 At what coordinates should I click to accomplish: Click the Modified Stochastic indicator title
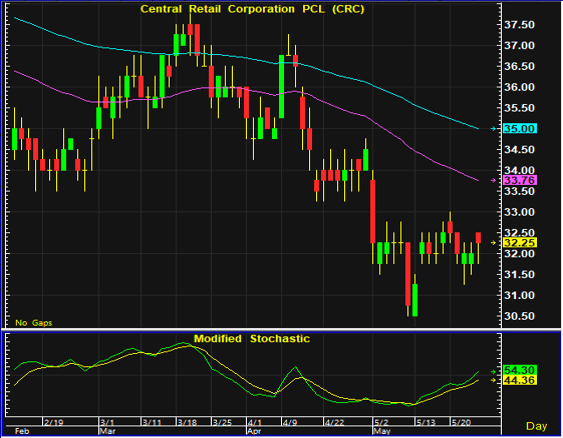pos(252,339)
